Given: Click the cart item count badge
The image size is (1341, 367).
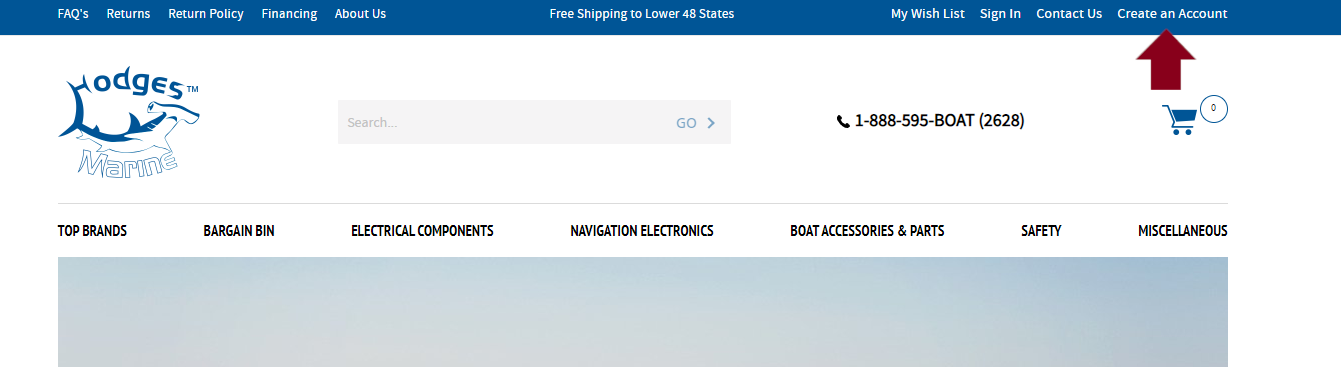Looking at the screenshot, I should coord(1214,108).
